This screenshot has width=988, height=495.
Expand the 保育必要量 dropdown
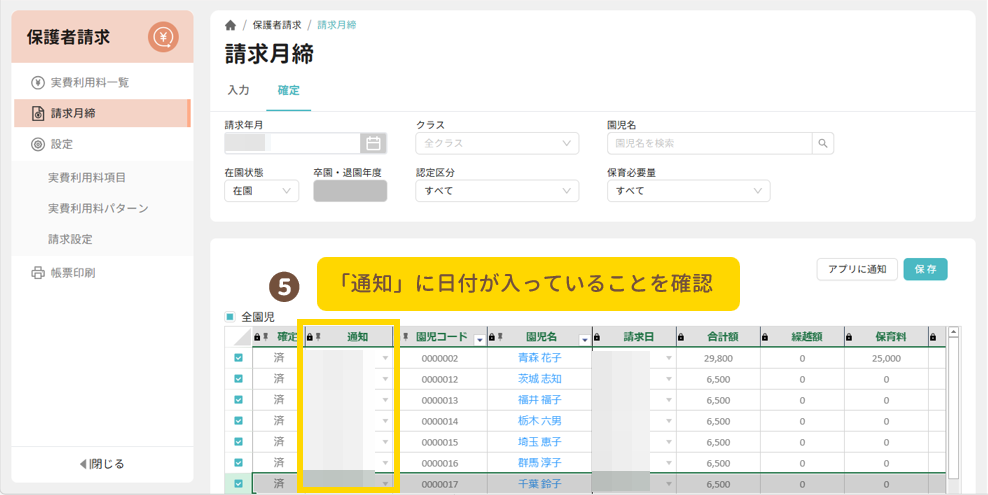pyautogui.click(x=688, y=190)
